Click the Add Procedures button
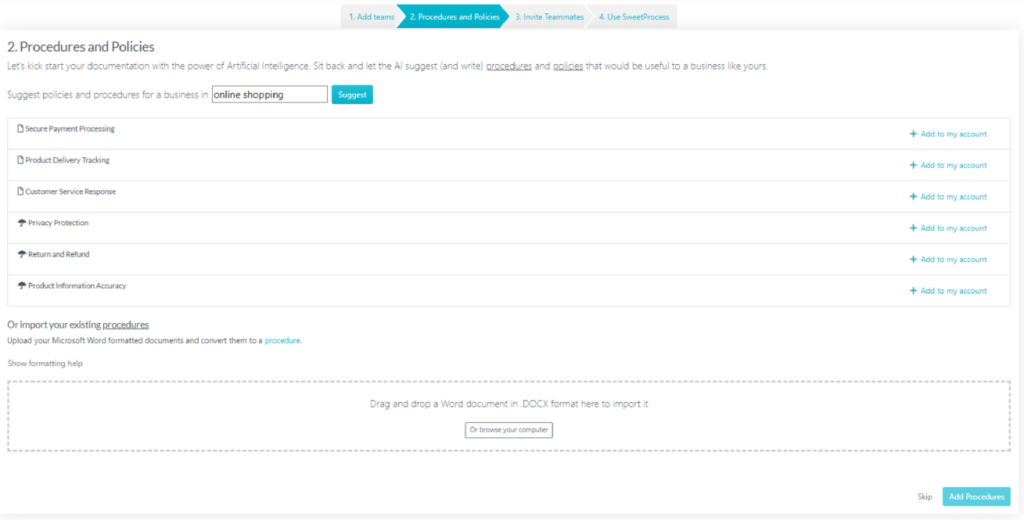The height and width of the screenshot is (520, 1024). pos(976,496)
